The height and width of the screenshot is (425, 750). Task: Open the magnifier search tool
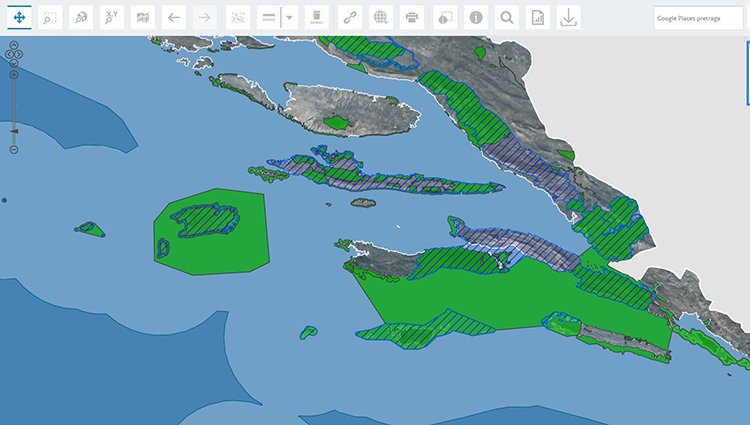coord(507,18)
